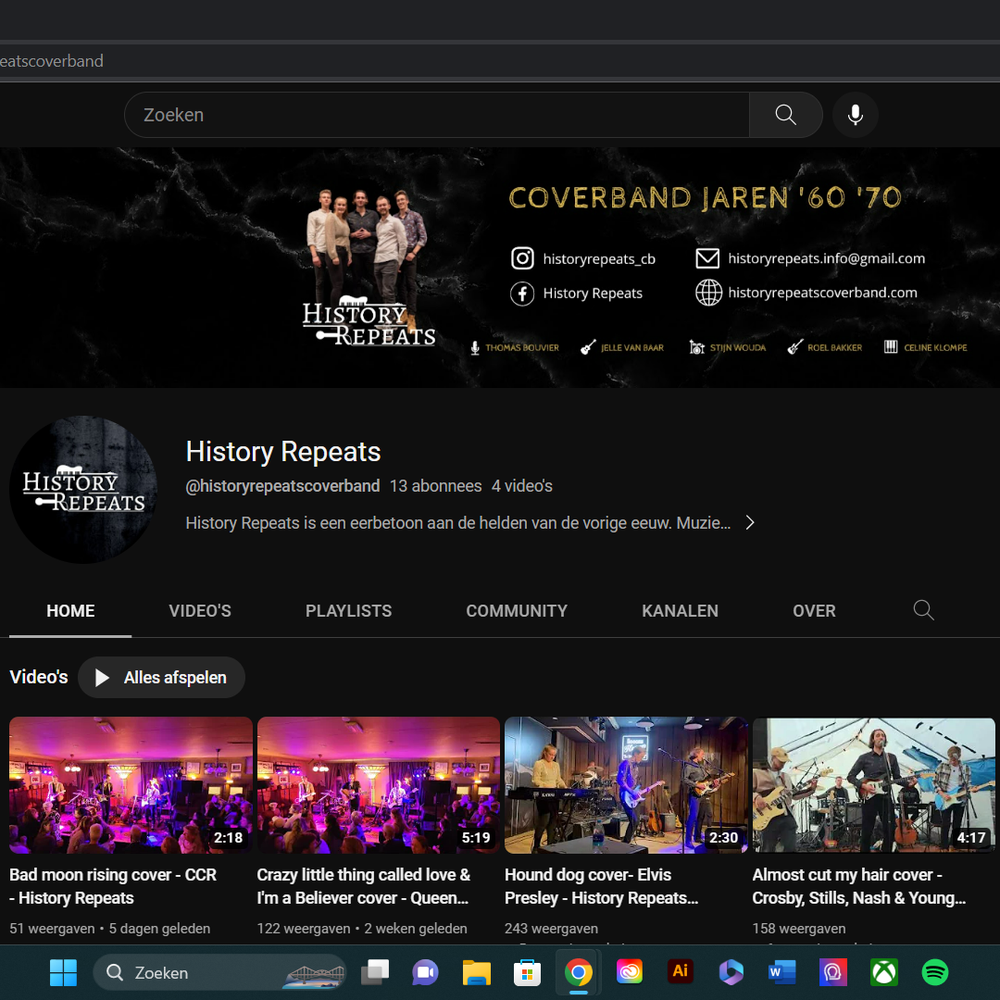Open the PLAYLISTS tab
Image resolution: width=1000 pixels, height=1000 pixels.
pyautogui.click(x=348, y=611)
